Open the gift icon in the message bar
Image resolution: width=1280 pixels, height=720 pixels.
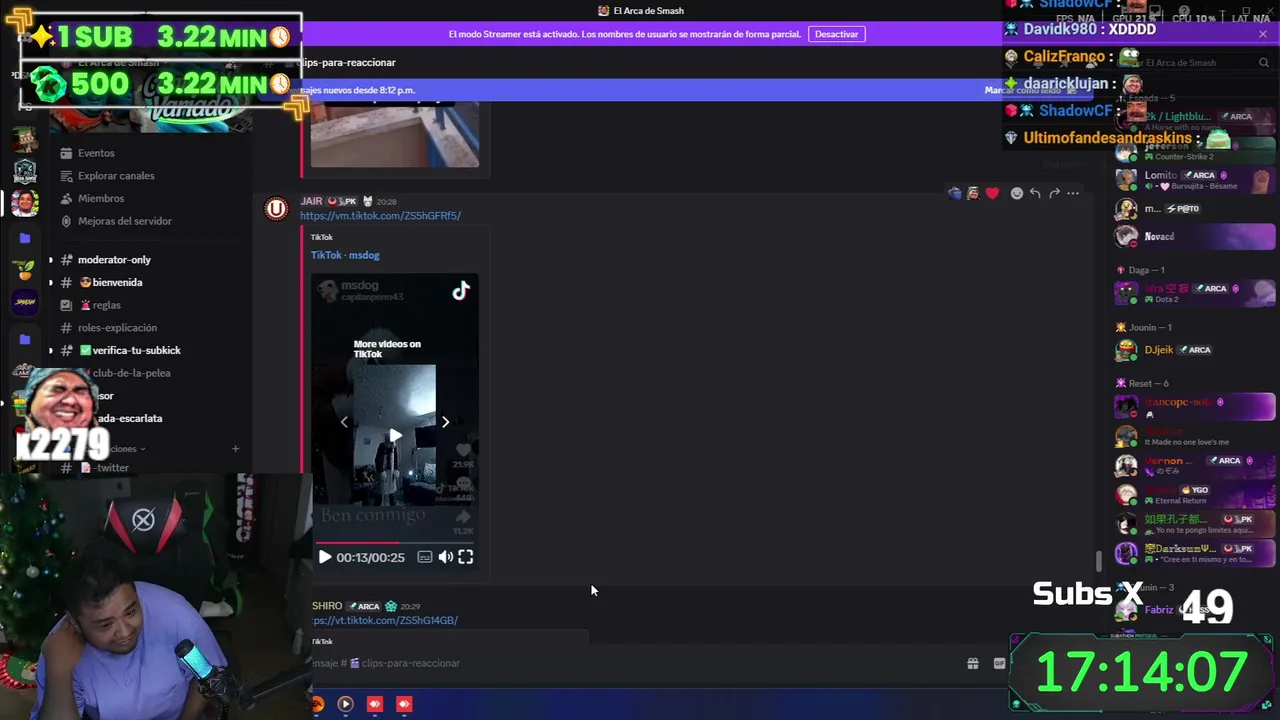972,663
